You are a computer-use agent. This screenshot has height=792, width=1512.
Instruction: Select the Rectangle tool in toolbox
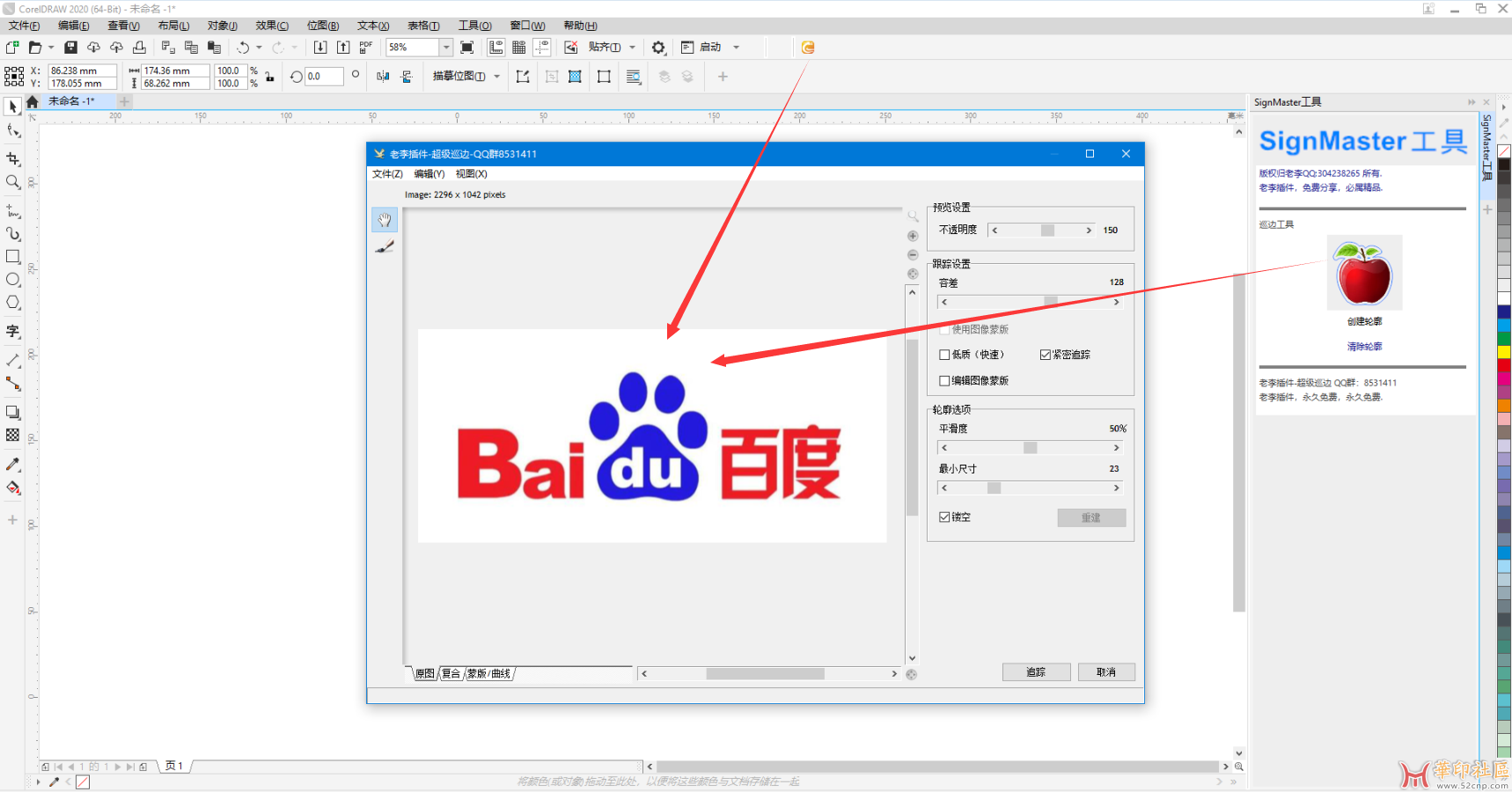tap(12, 257)
